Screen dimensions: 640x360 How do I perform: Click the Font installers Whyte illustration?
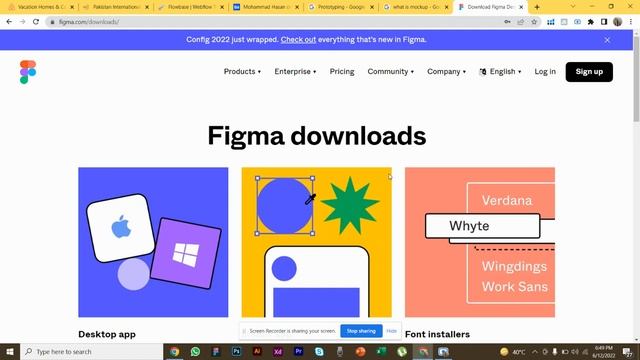click(480, 242)
